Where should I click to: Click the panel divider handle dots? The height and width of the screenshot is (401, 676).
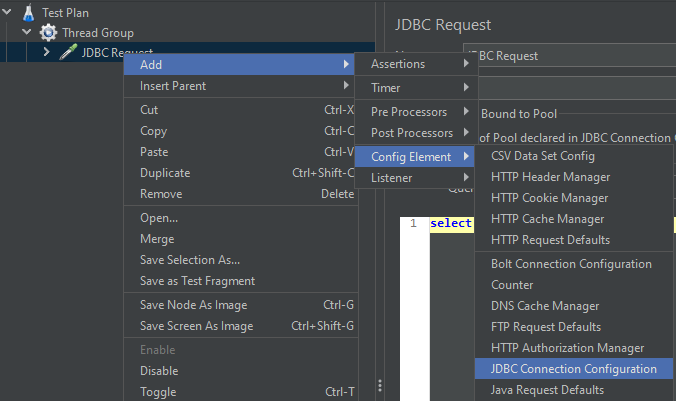click(x=379, y=385)
